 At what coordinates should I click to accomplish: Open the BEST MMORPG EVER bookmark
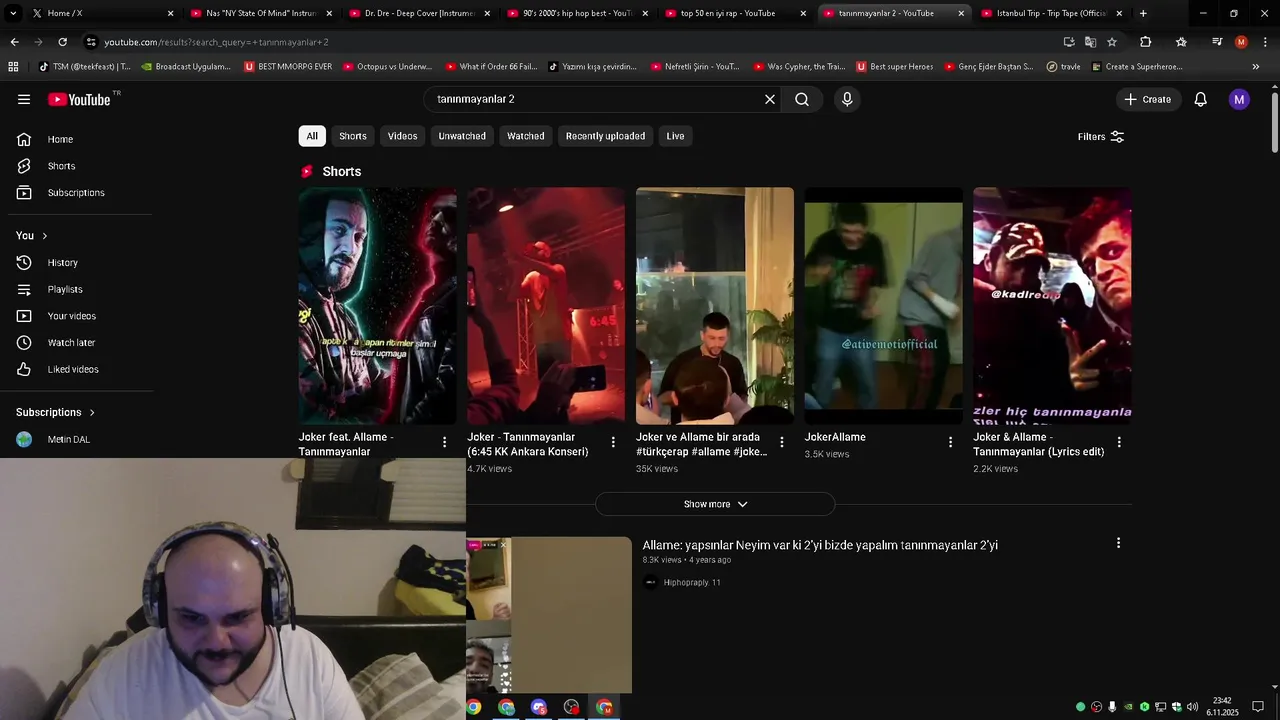(288, 67)
